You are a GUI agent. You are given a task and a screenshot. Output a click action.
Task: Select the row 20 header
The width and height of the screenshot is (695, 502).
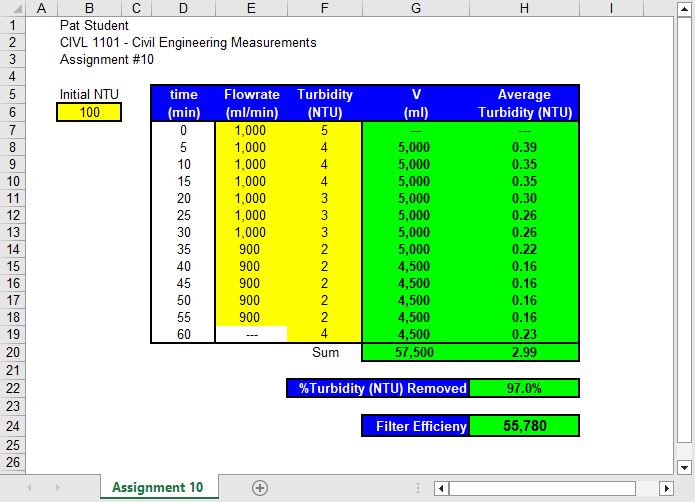11,352
